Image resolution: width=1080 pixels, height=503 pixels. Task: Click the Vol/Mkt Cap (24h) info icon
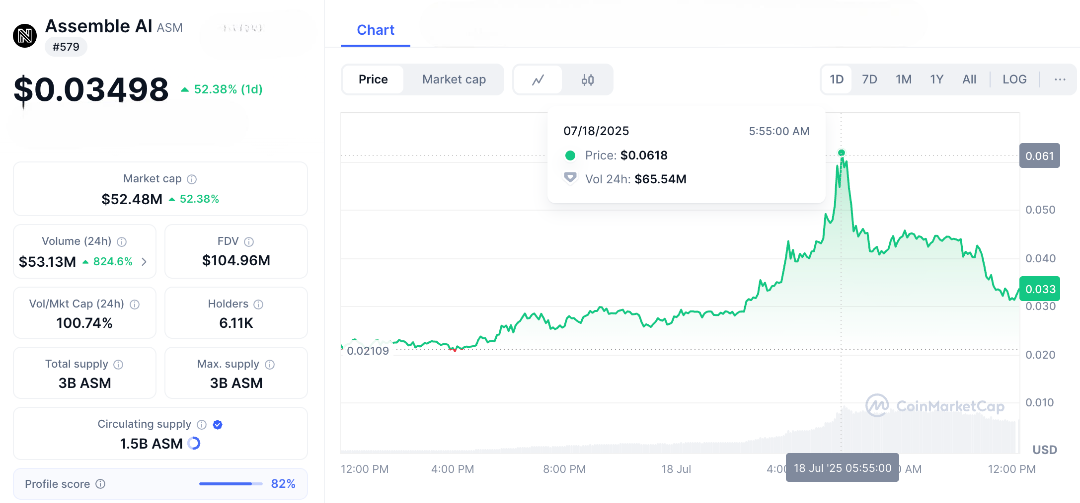135,304
